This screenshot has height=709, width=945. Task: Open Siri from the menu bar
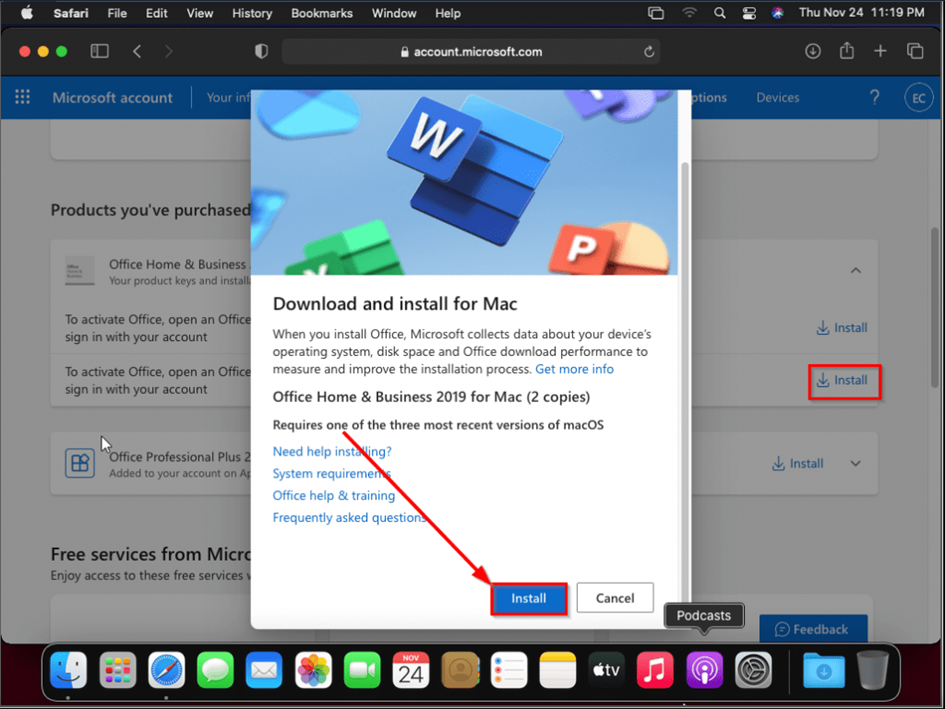tap(777, 13)
